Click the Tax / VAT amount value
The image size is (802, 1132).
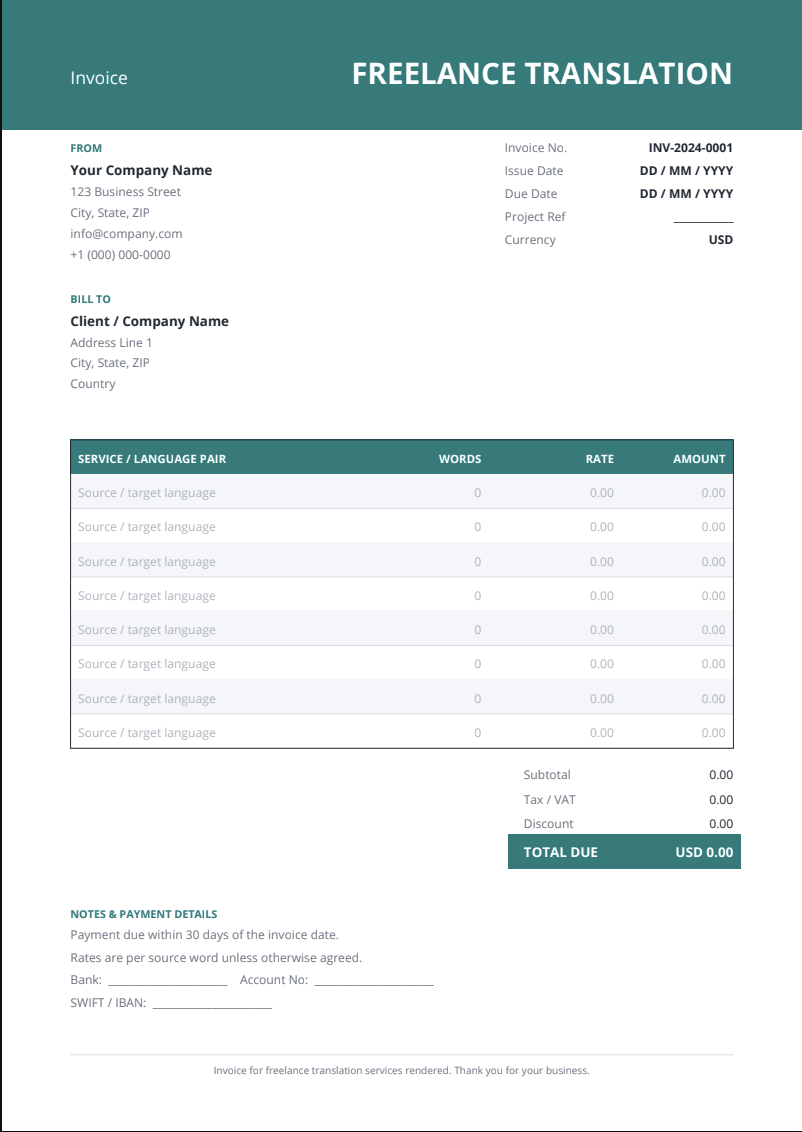(x=720, y=800)
